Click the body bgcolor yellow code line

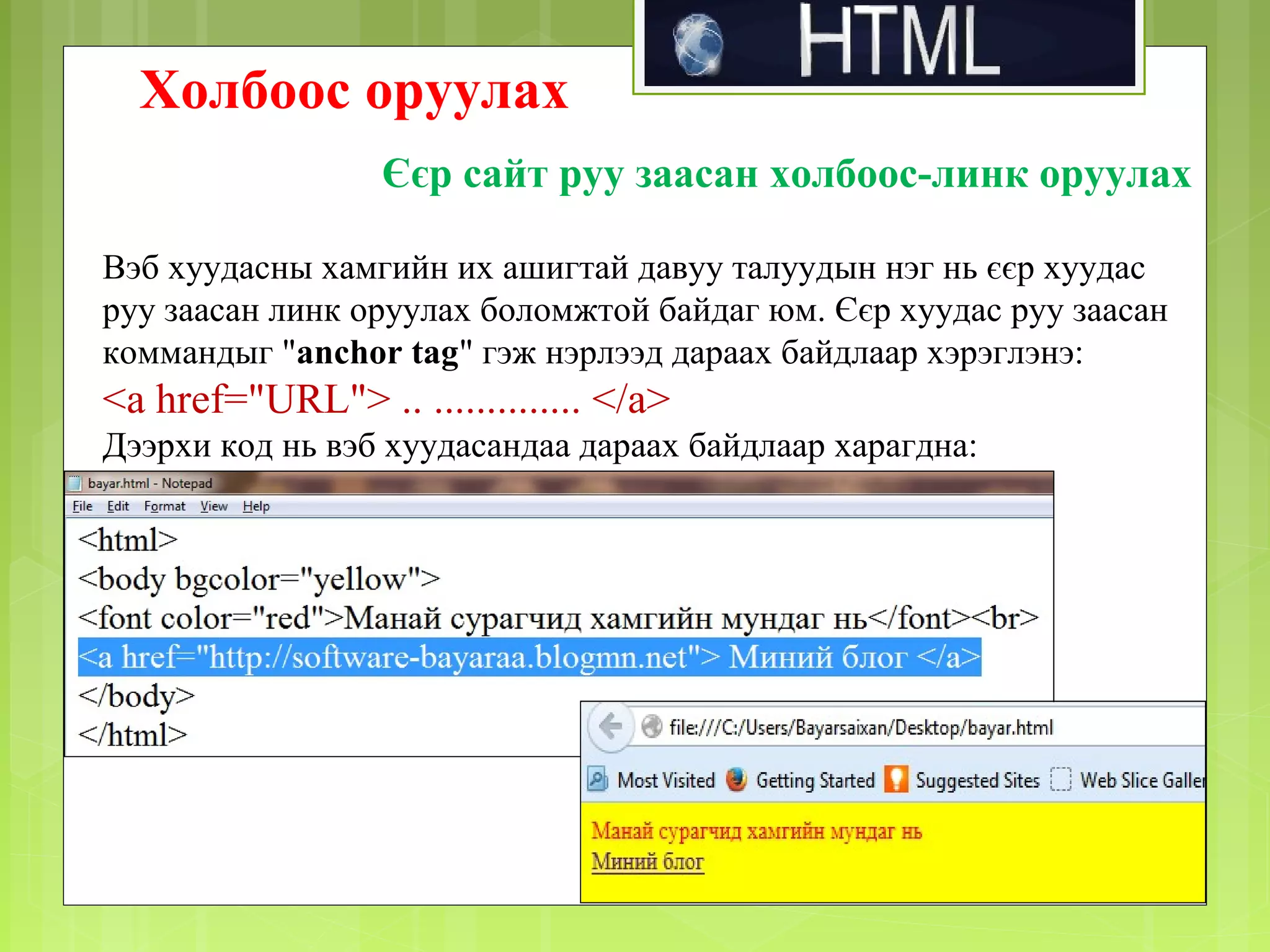[259, 580]
